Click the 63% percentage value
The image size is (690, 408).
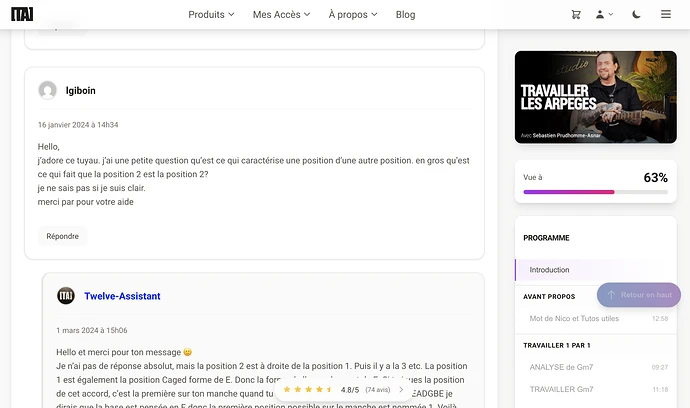click(655, 177)
